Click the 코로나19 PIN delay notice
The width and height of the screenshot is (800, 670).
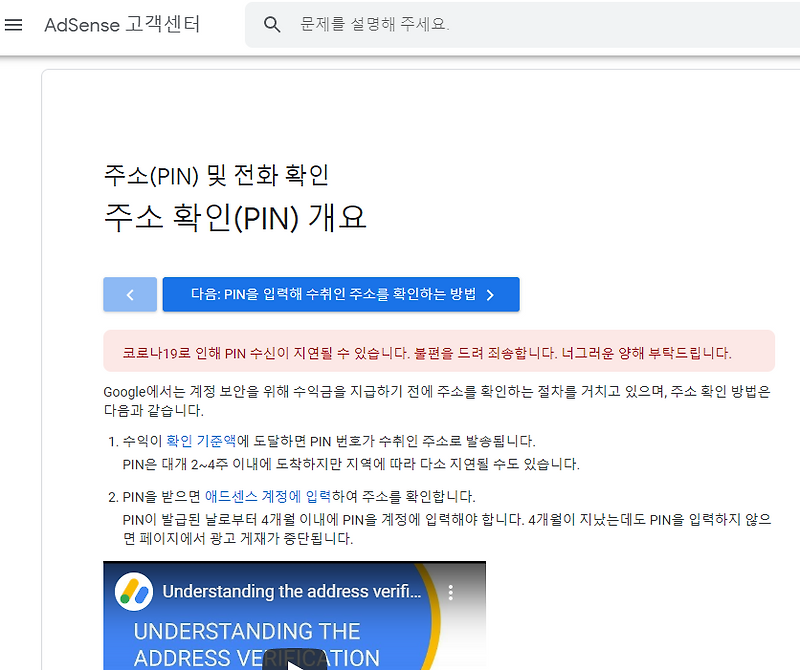pyautogui.click(x=439, y=351)
